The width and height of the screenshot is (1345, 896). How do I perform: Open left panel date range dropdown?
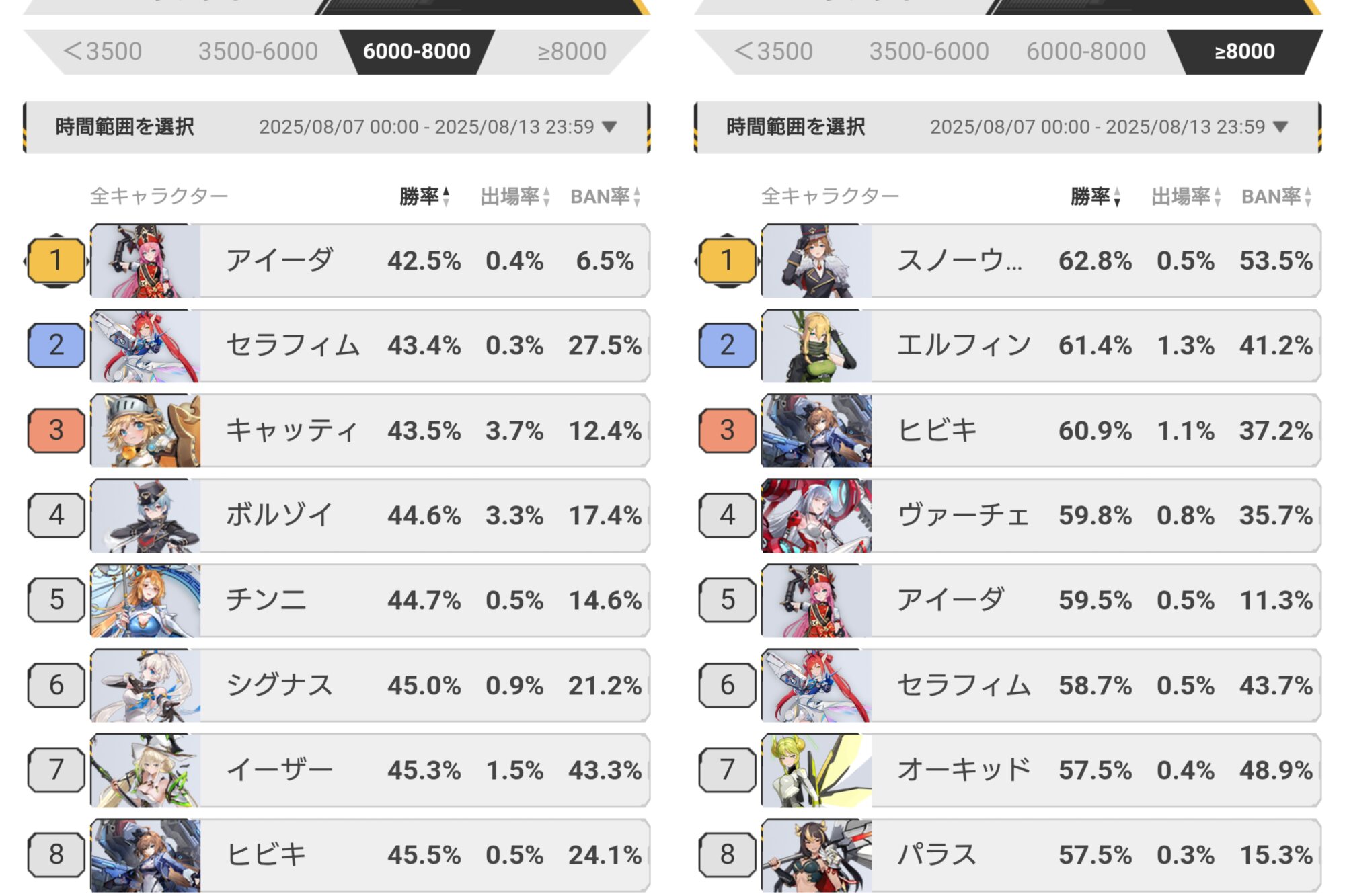(609, 127)
